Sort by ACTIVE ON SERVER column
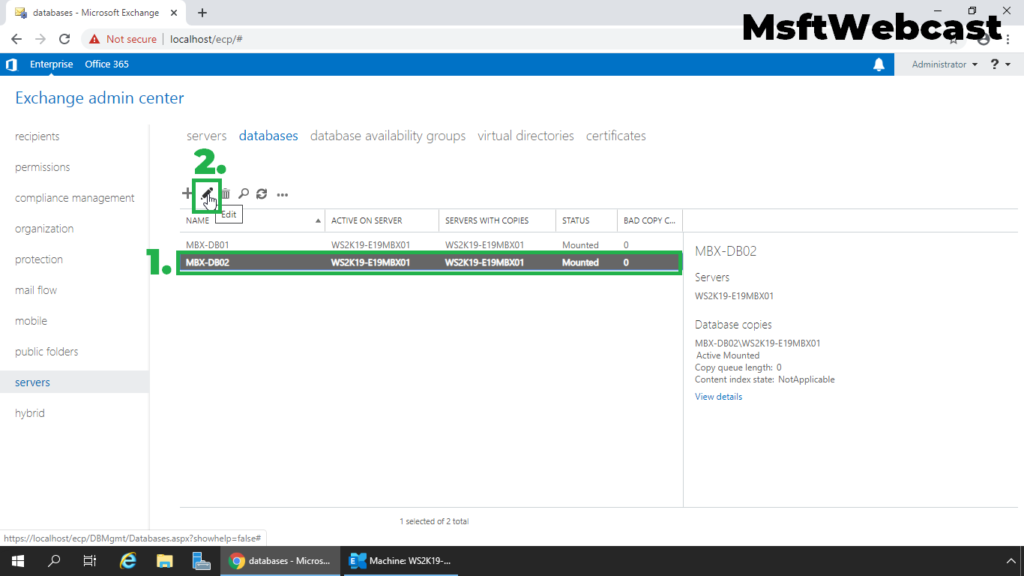The height and width of the screenshot is (576, 1024). [382, 221]
